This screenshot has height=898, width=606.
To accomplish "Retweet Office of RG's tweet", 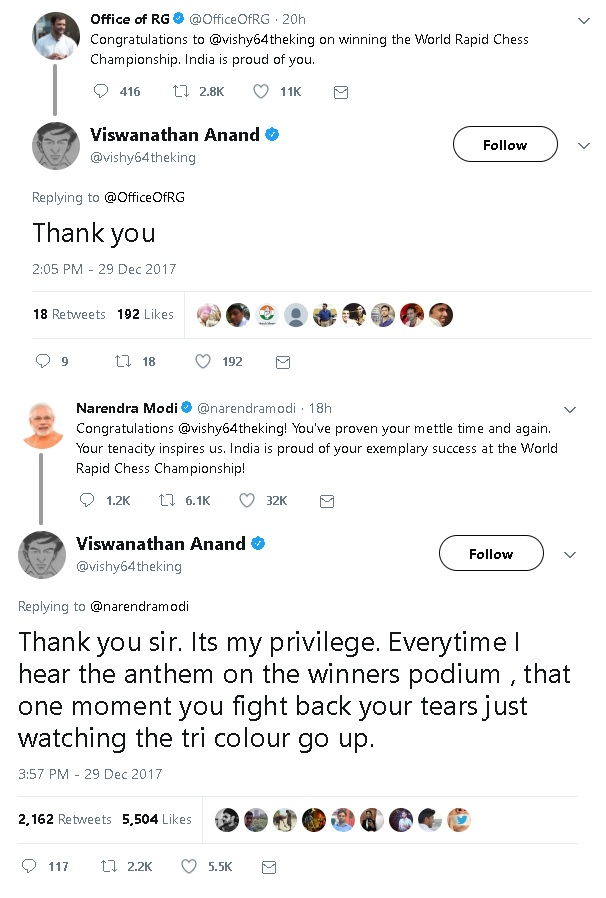I will click(181, 92).
